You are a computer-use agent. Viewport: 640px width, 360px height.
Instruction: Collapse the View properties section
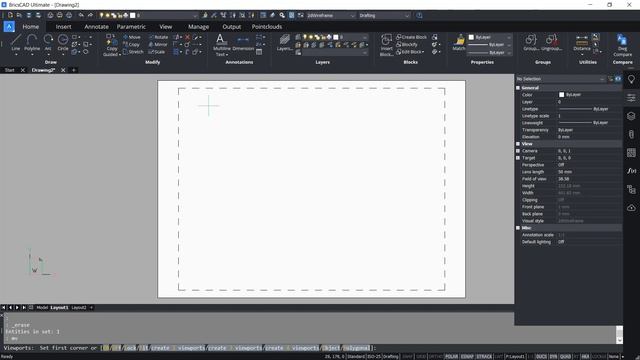pos(518,144)
